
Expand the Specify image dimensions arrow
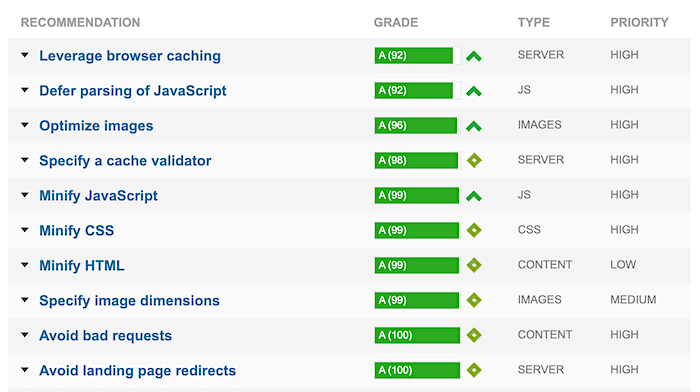[25, 300]
